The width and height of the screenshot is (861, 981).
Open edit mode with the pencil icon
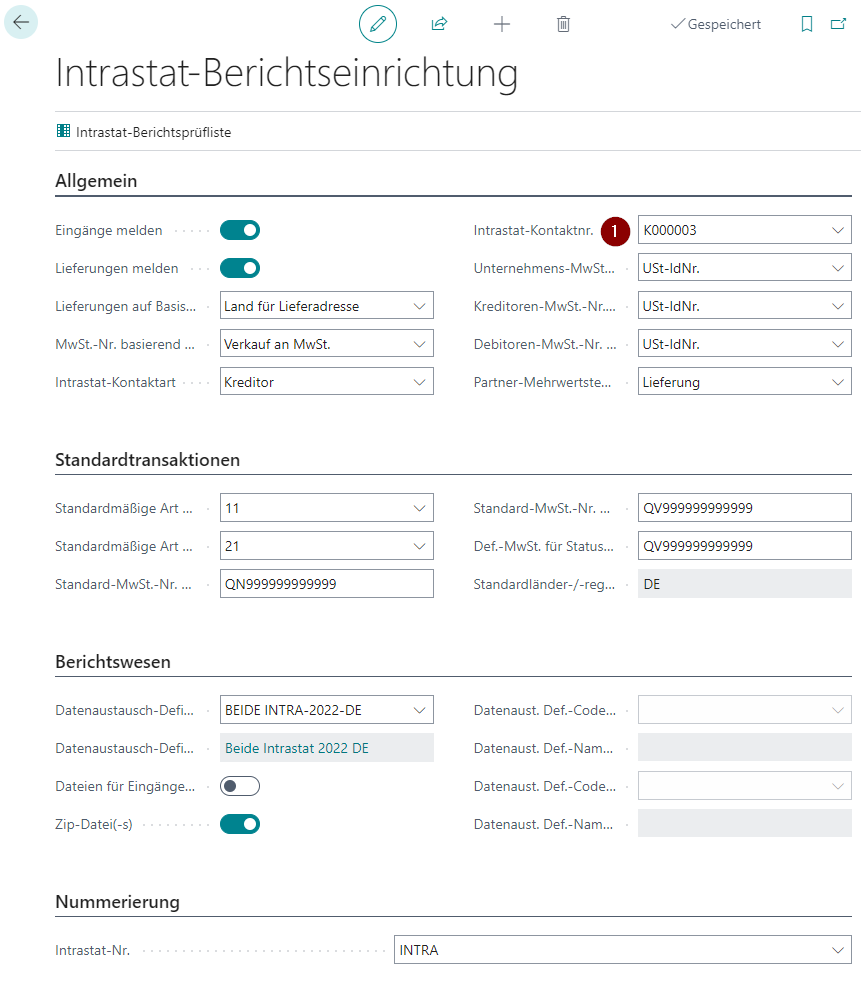click(x=377, y=22)
